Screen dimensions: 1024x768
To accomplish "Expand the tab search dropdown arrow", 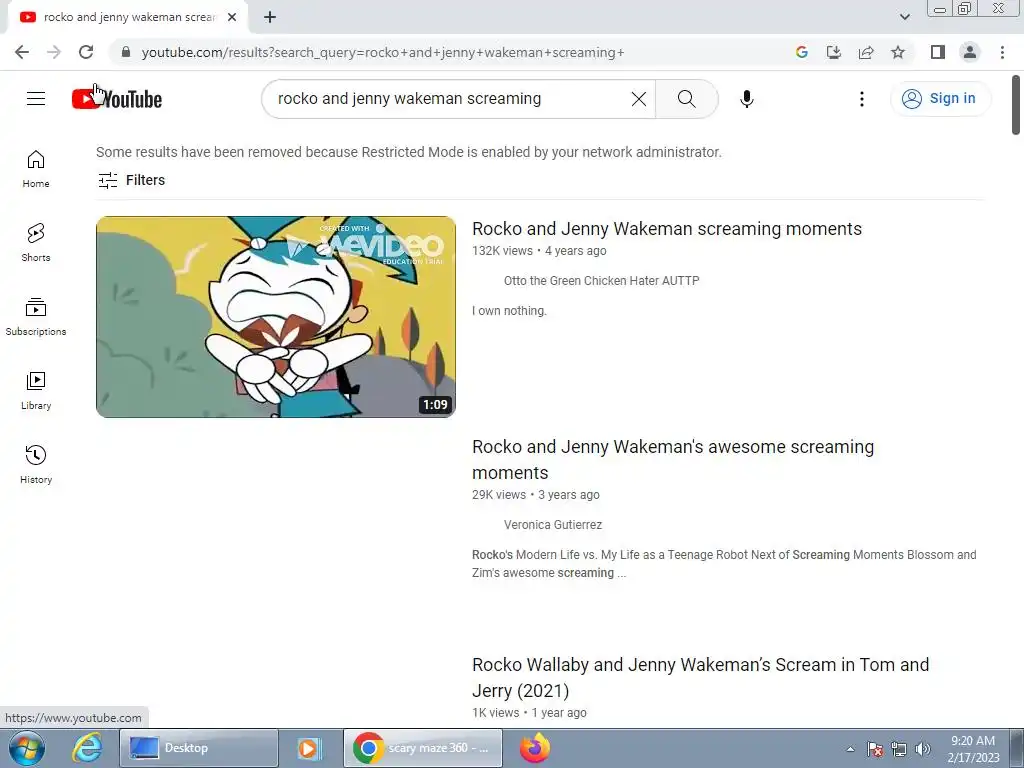I will (x=904, y=17).
